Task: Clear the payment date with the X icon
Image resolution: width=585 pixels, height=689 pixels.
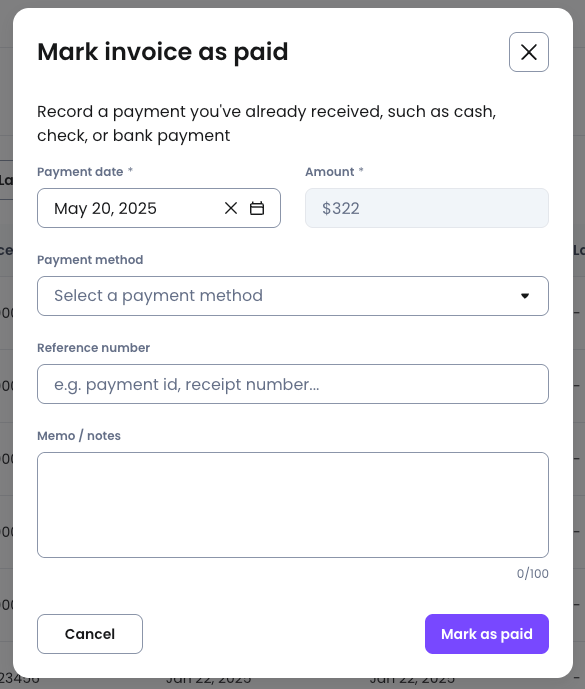Action: 231,208
